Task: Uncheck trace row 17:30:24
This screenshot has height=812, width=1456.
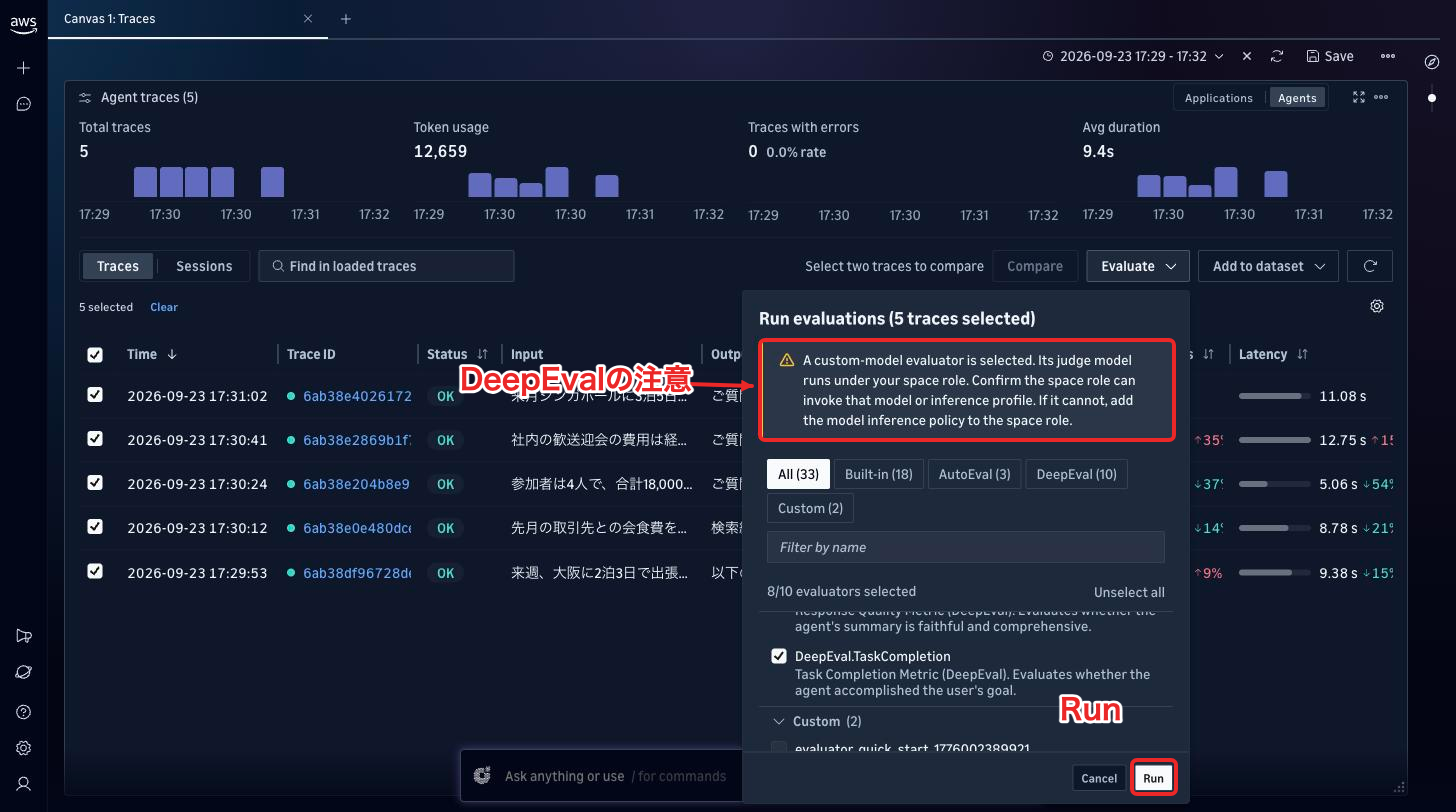Action: 95,483
